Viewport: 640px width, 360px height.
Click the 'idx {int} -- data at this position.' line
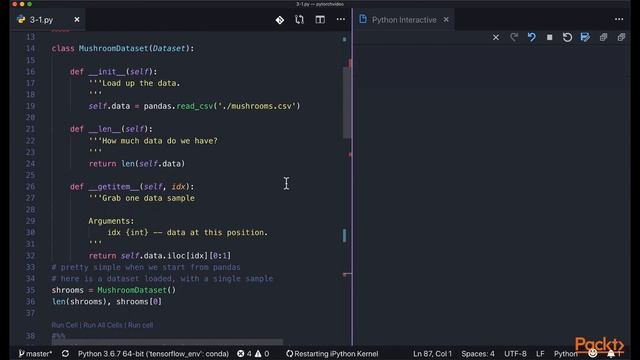[x=187, y=232]
